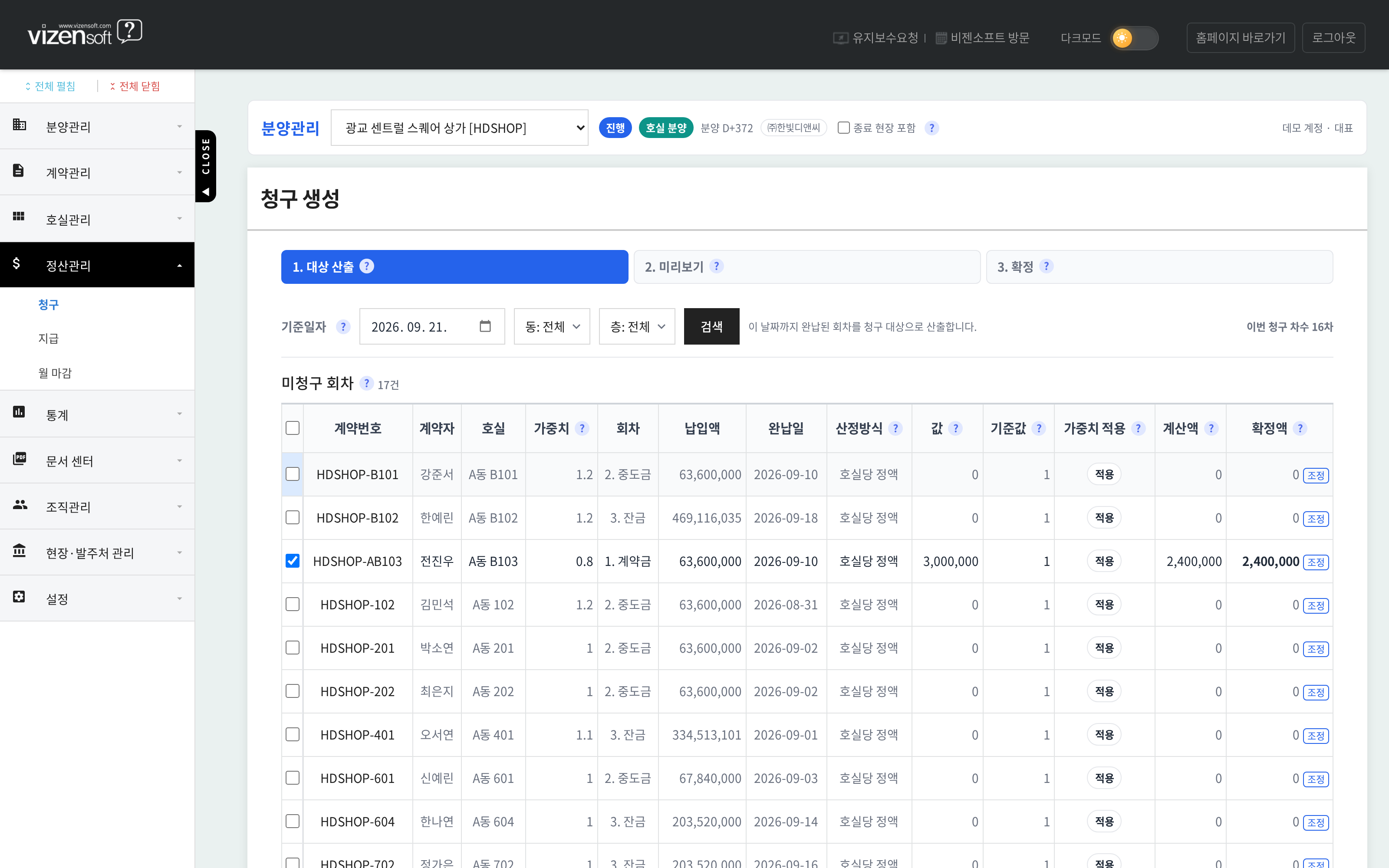Click the CLOSE sidebar collapse handle
1389x868 pixels.
pos(205,166)
